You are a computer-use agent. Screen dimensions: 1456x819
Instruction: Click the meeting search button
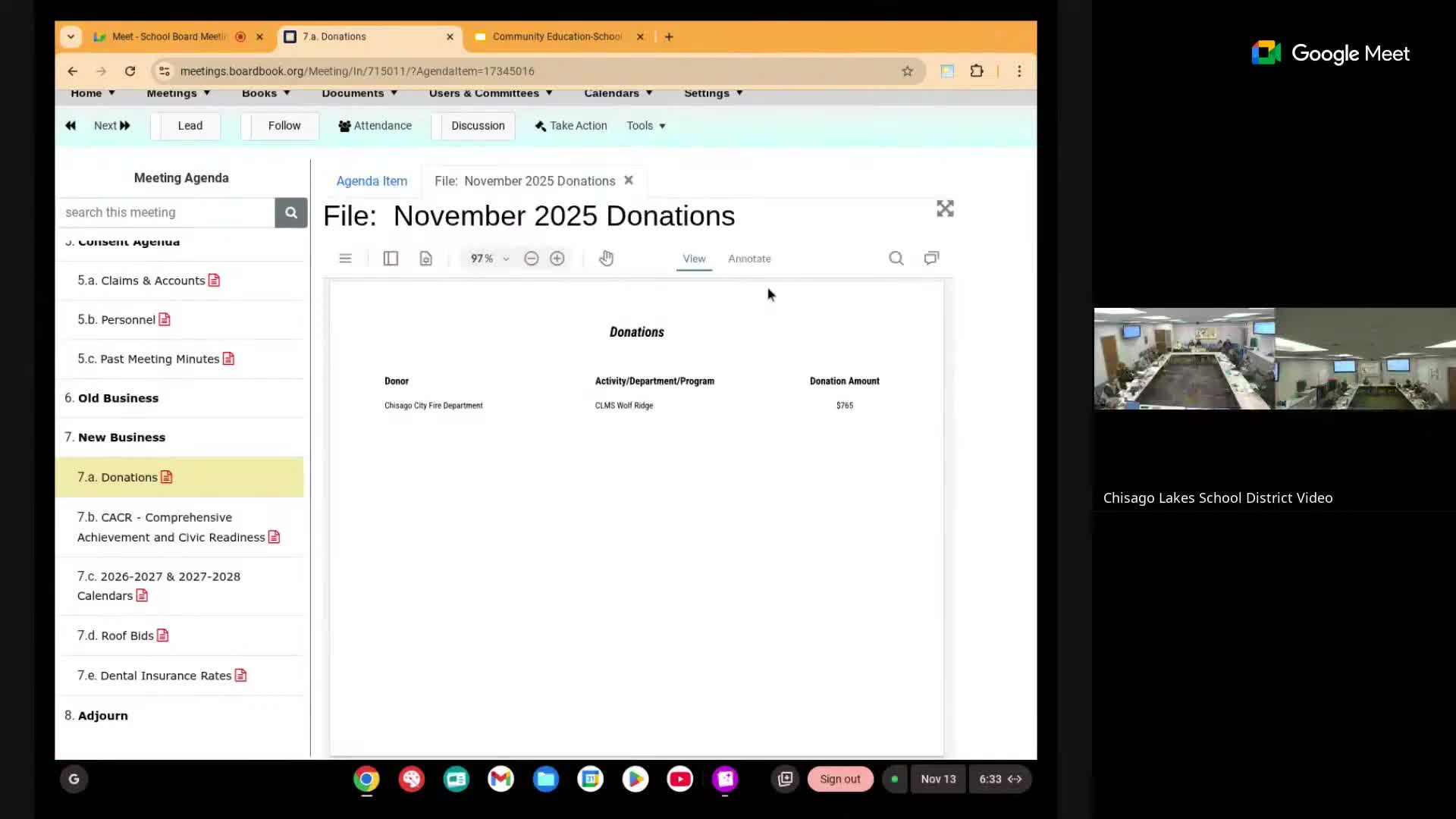[291, 213]
